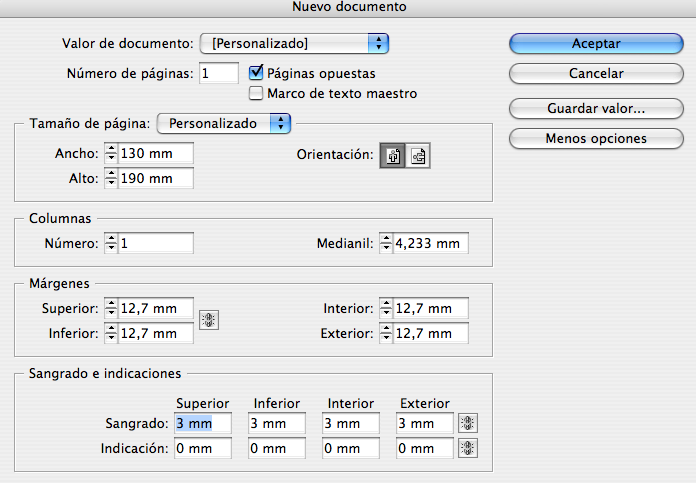The height and width of the screenshot is (483, 696).
Task: Toggle the Sangrado link chain icon
Action: [x=467, y=423]
